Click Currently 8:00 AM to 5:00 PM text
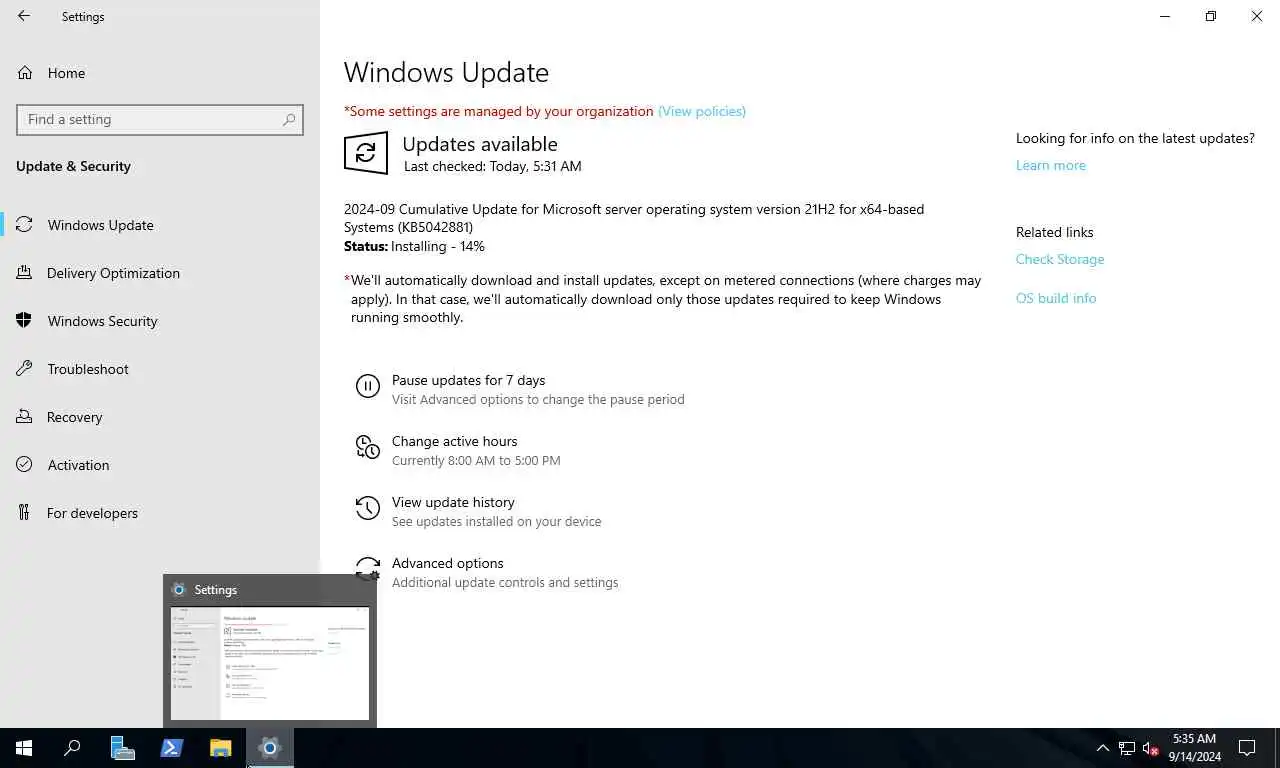The image size is (1280, 768). (x=476, y=461)
